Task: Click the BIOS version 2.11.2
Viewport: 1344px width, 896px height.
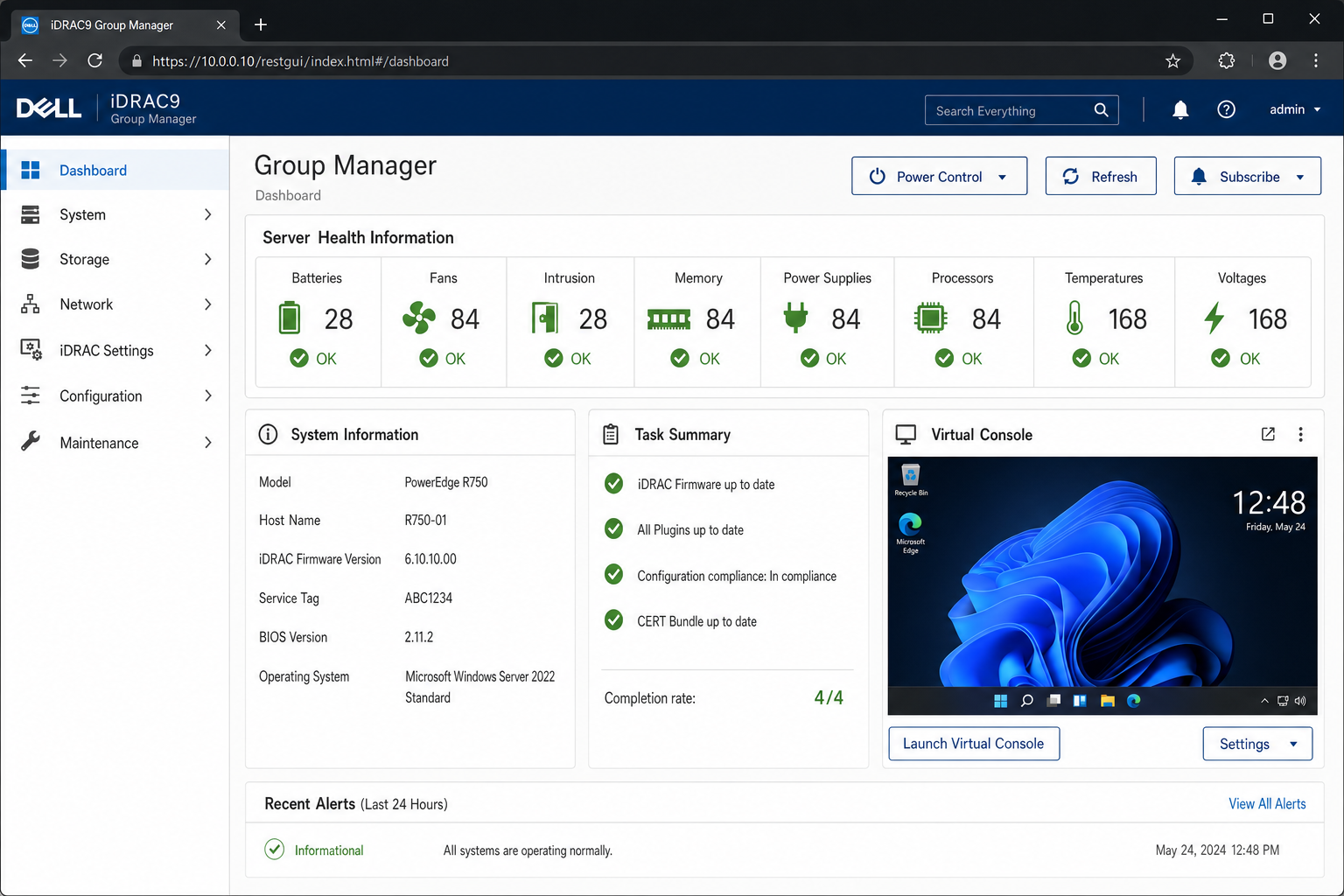Action: pos(419,637)
